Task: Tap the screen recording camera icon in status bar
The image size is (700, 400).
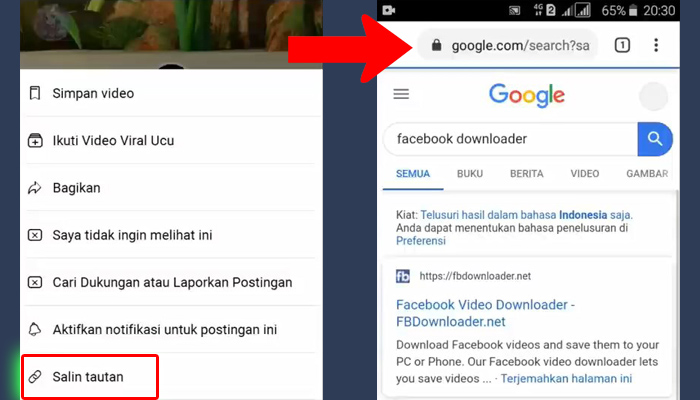Action: [x=389, y=10]
